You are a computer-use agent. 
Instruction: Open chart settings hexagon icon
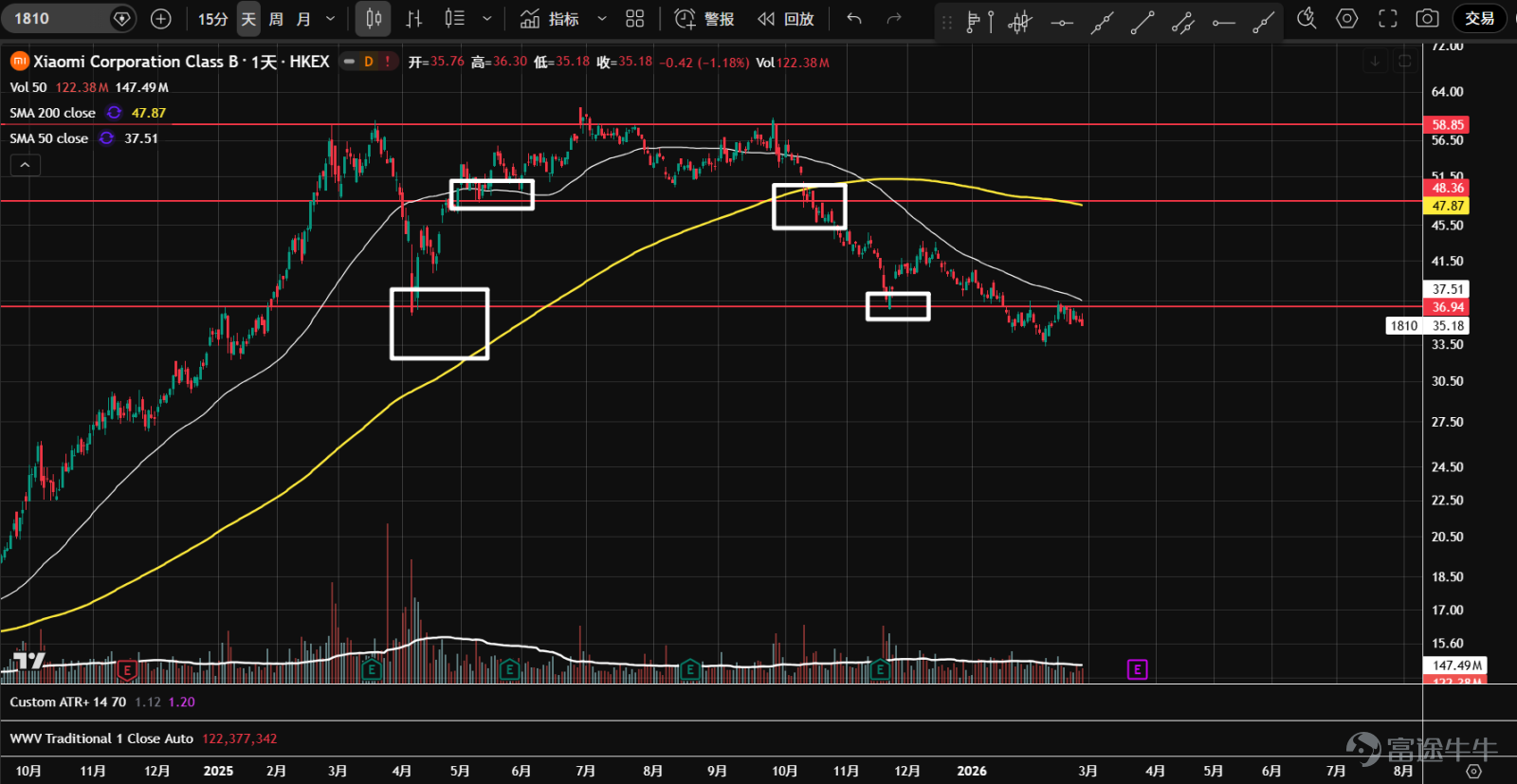tap(1347, 18)
